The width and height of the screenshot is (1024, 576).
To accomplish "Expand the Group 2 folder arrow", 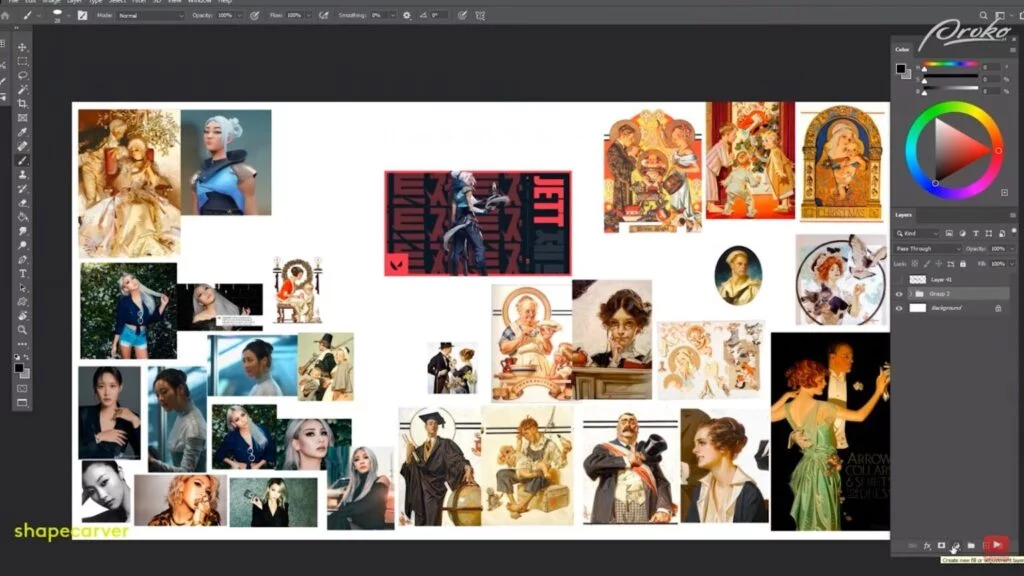I will point(909,294).
